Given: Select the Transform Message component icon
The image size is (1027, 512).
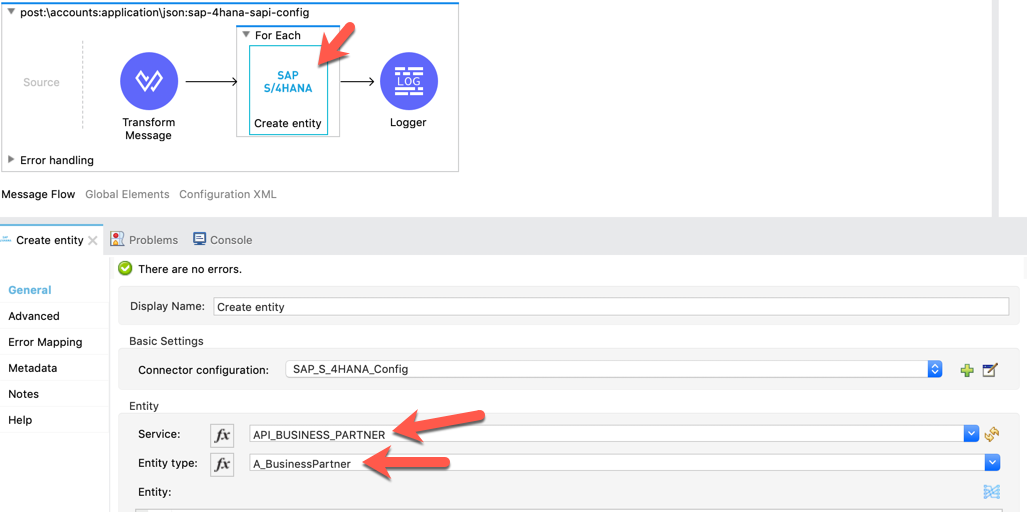Looking at the screenshot, I should click(149, 82).
